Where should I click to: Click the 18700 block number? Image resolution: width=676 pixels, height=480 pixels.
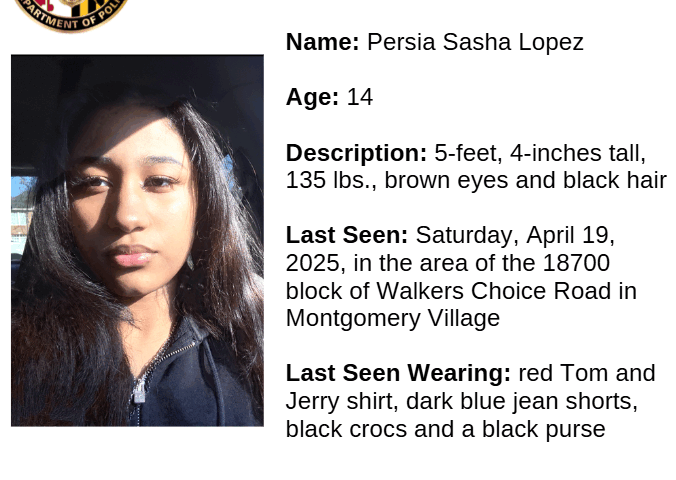point(576,263)
